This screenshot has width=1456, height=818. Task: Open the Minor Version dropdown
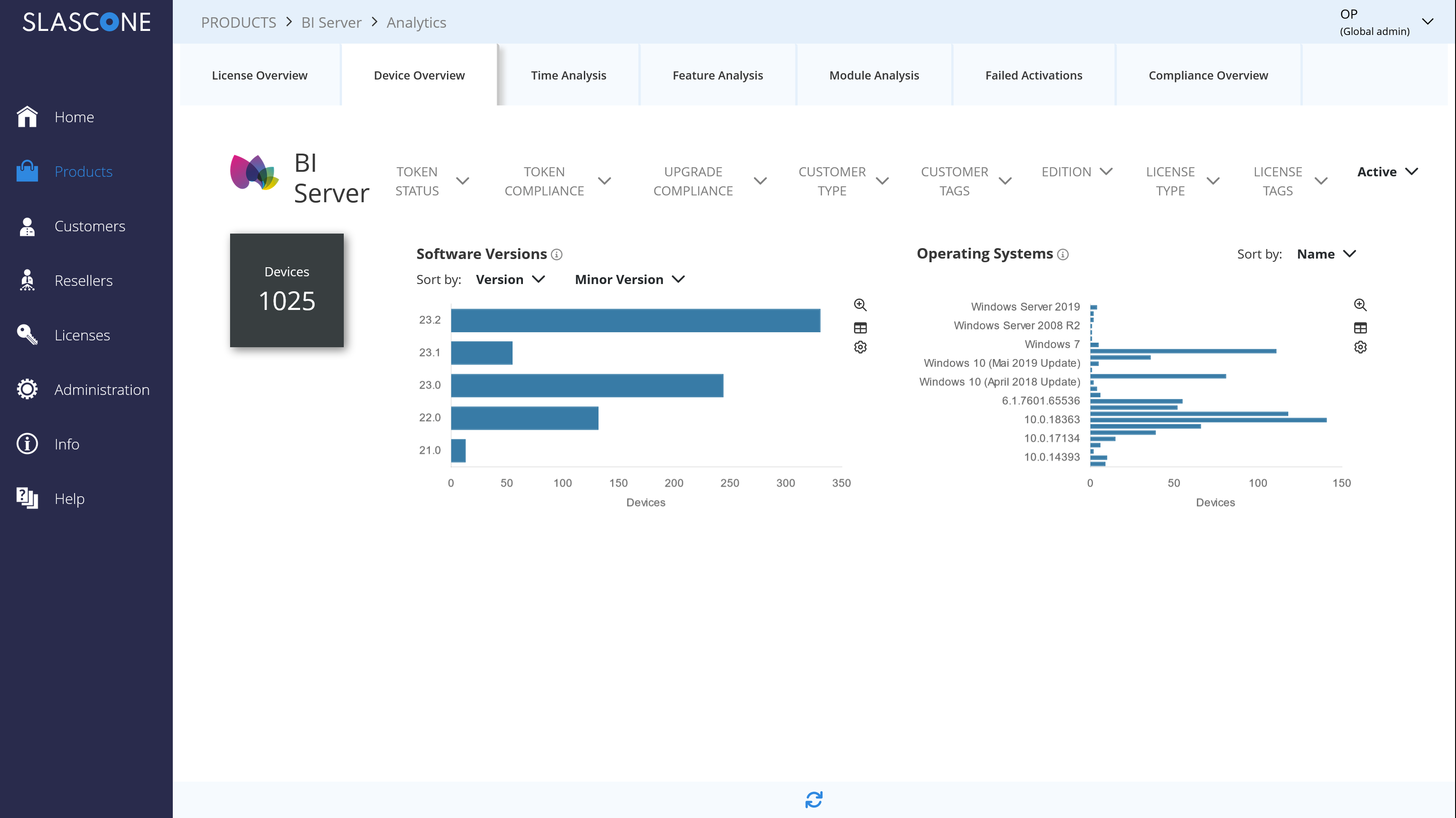630,279
